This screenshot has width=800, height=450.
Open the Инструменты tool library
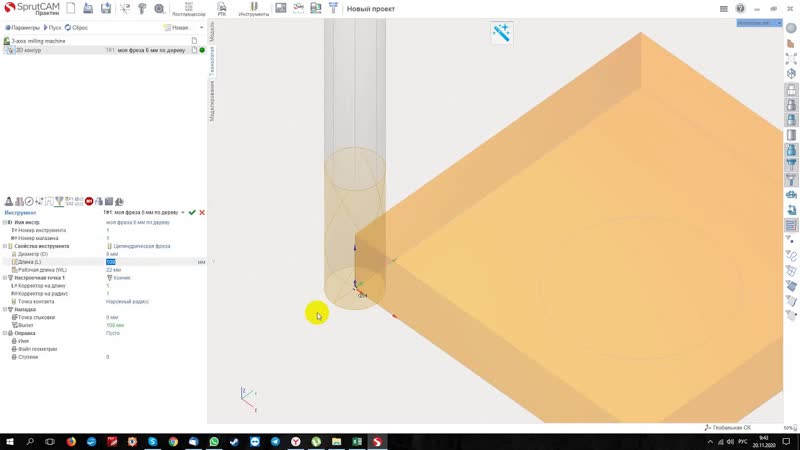click(x=253, y=9)
